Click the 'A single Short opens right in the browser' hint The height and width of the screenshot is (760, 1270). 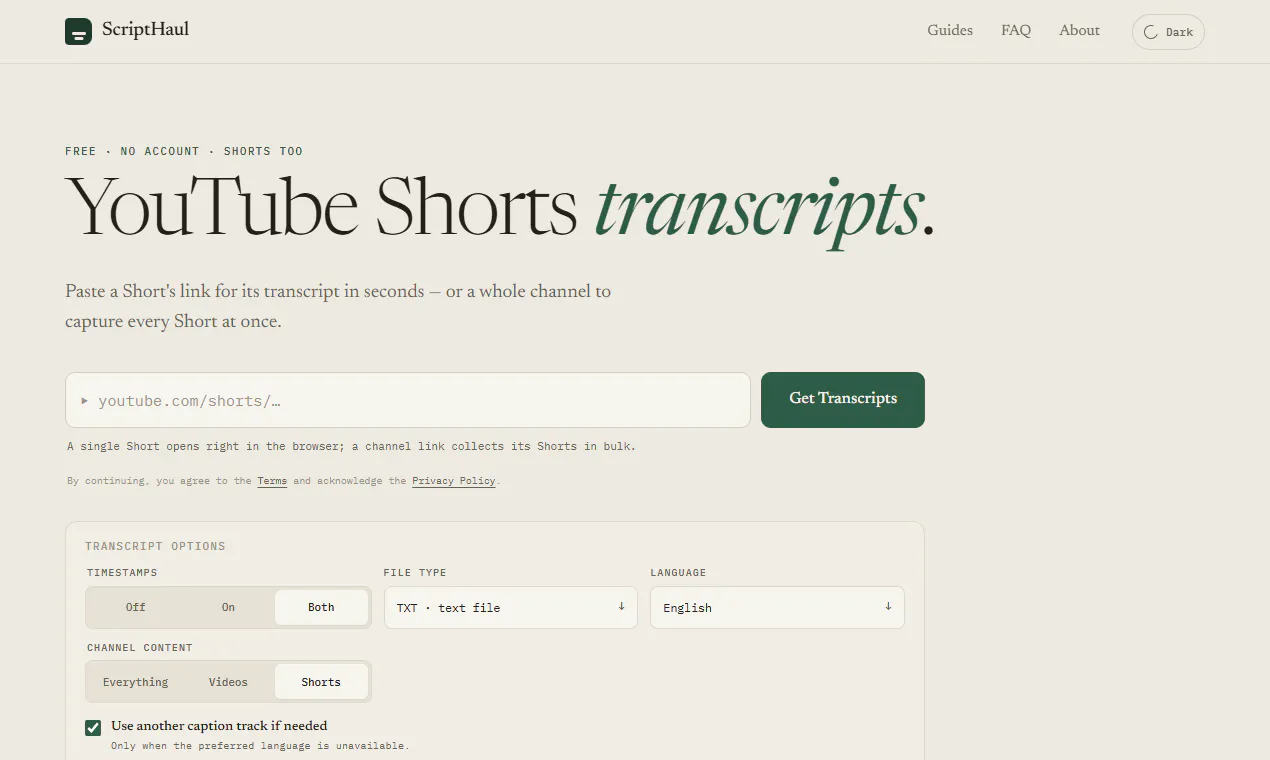[x=351, y=446]
